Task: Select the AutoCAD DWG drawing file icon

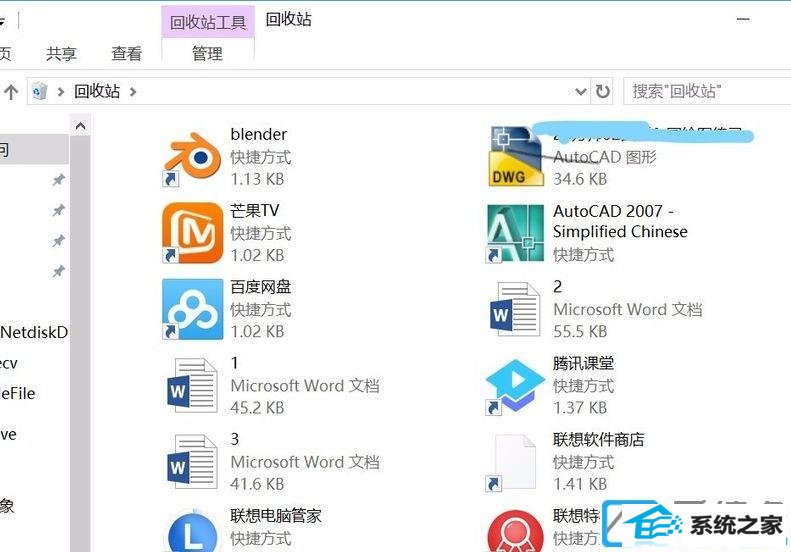Action: point(515,156)
